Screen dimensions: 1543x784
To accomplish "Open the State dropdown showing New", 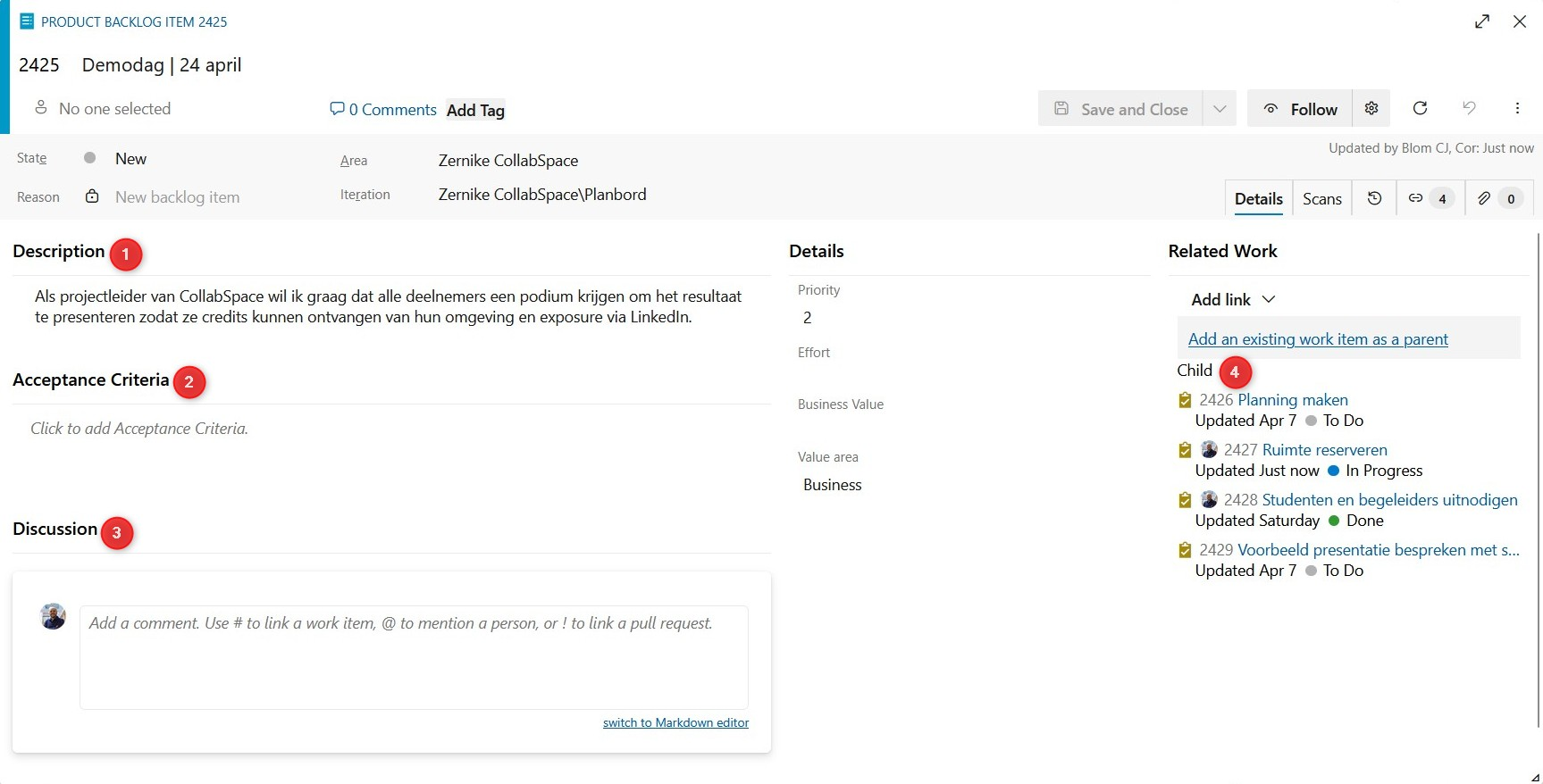I will pyautogui.click(x=130, y=158).
